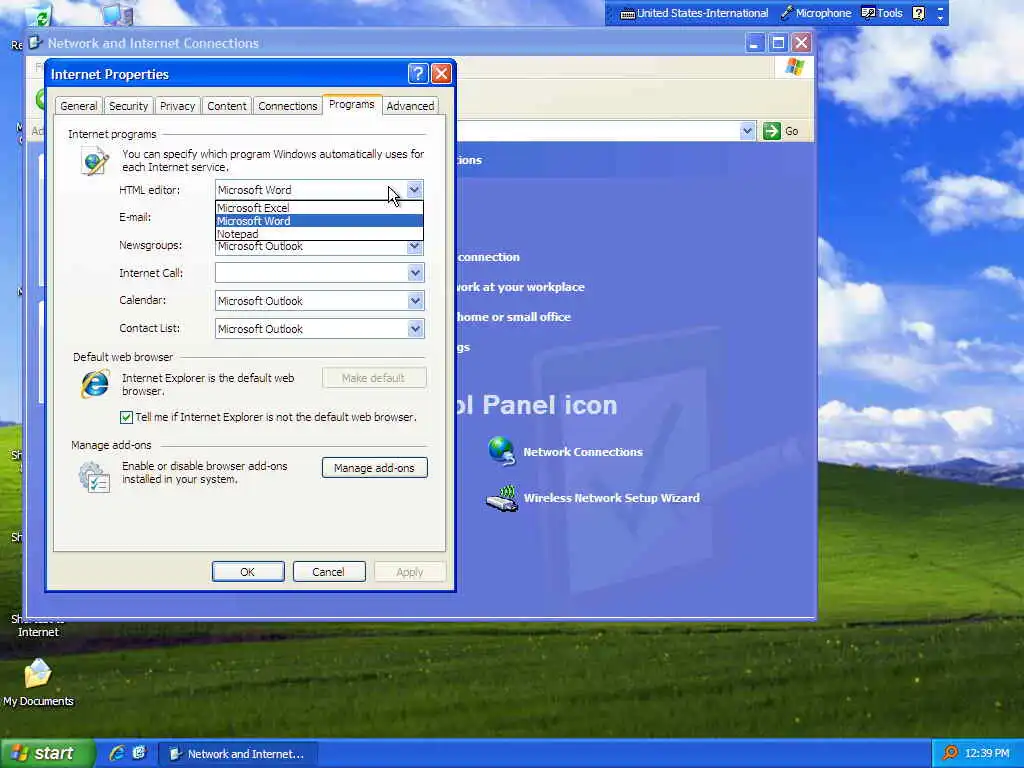Image resolution: width=1024 pixels, height=768 pixels.
Task: Click the Internet programs globe icon
Action: point(94,161)
